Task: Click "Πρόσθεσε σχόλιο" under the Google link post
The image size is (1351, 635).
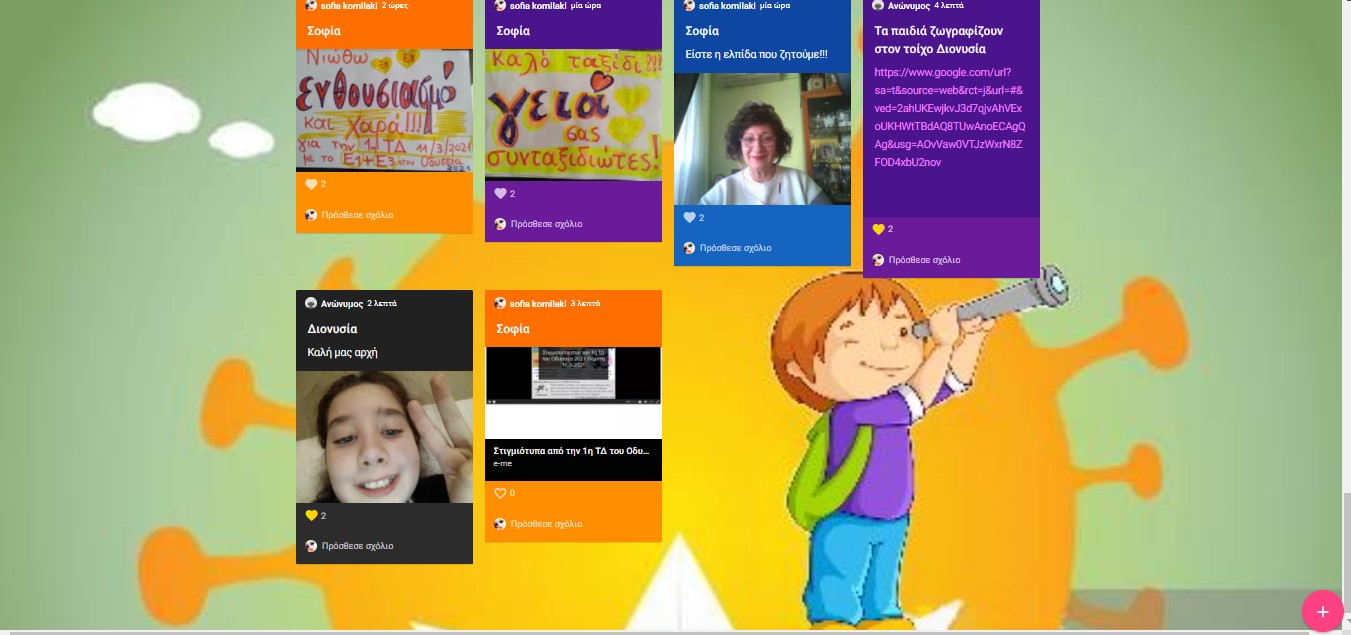Action: [x=924, y=260]
